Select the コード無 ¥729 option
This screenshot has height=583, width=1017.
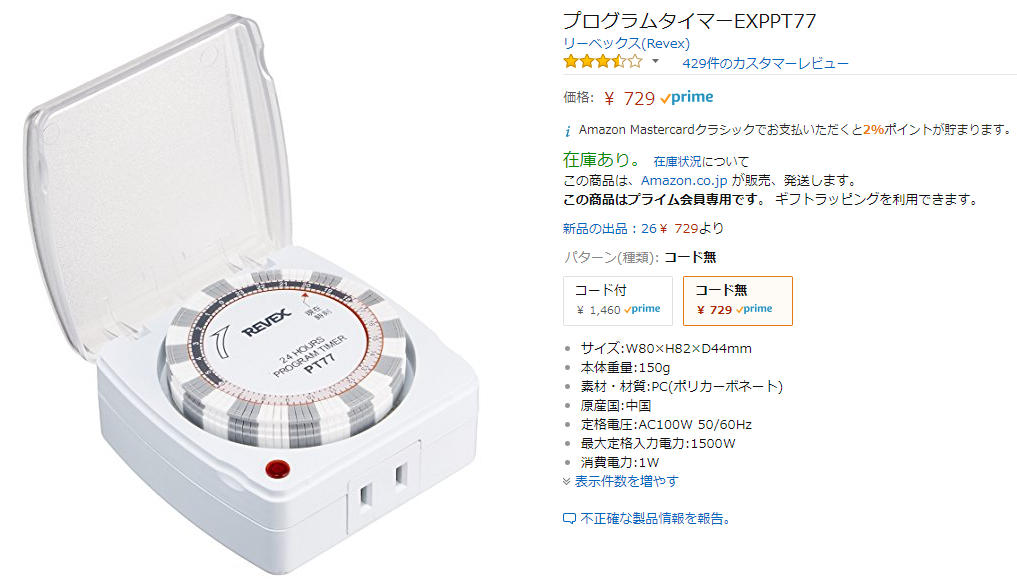737,301
